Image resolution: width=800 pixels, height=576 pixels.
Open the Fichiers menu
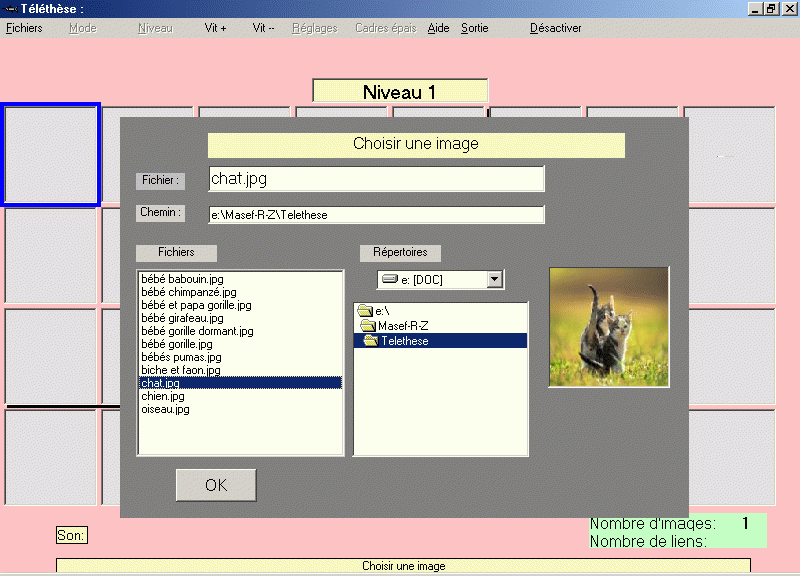pos(24,28)
